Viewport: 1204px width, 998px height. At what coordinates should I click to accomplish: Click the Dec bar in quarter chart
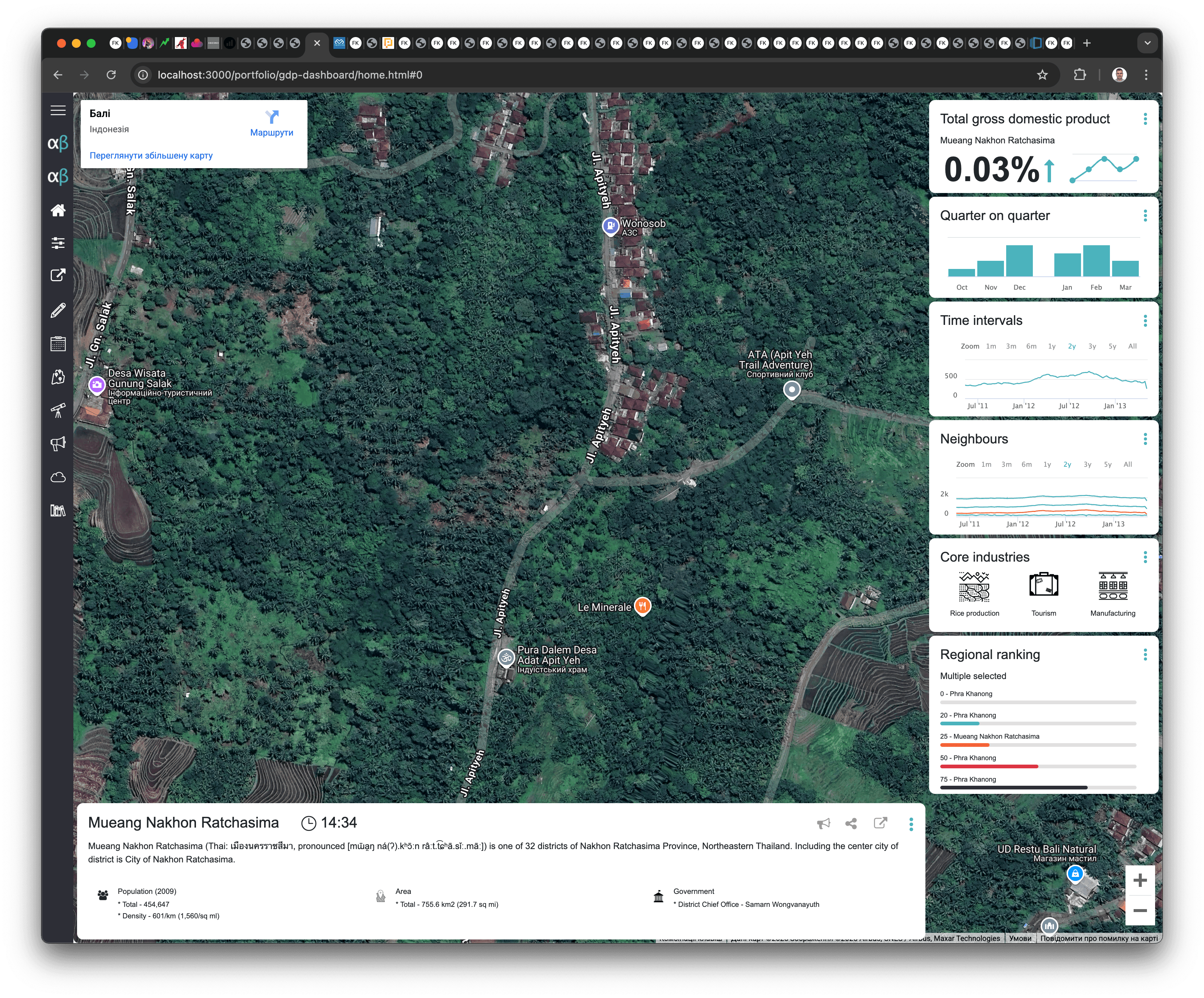[x=1019, y=261]
